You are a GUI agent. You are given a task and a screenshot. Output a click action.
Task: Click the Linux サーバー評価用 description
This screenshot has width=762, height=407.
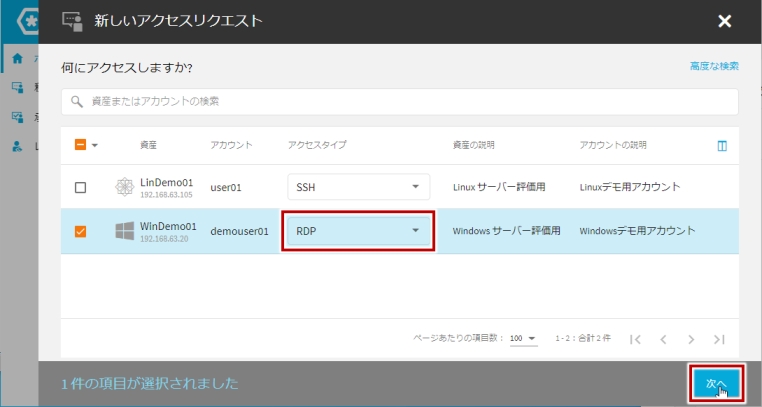(499, 187)
